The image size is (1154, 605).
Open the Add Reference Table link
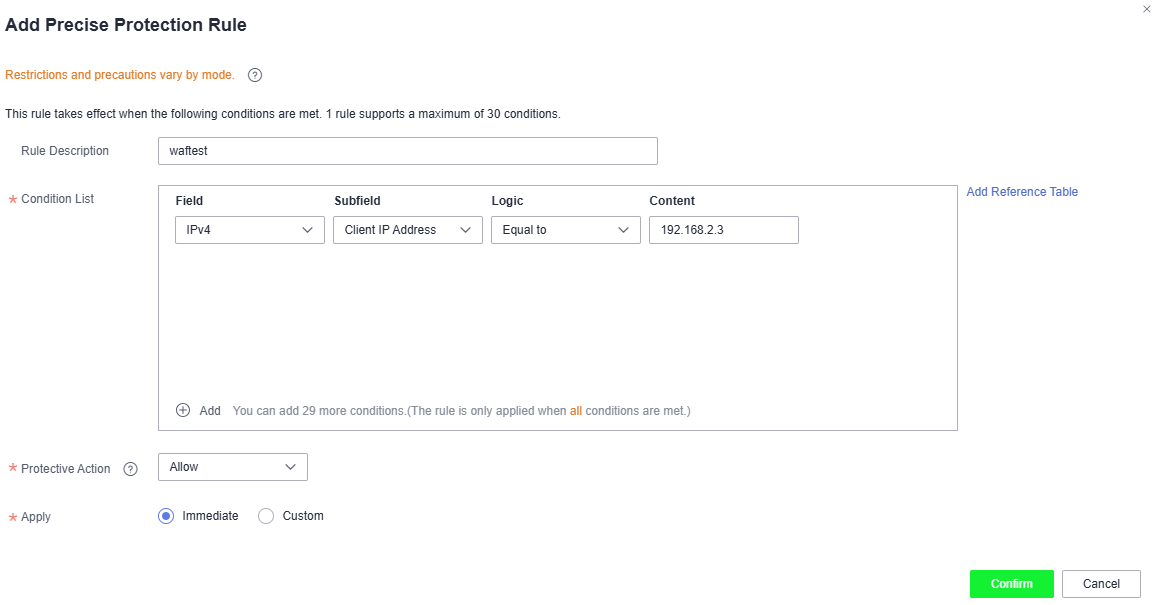coord(1022,191)
